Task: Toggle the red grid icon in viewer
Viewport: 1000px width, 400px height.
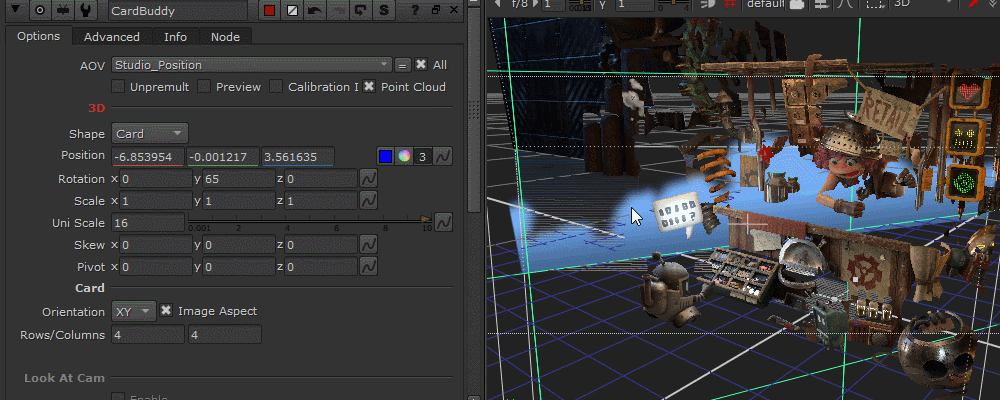Action: point(732,3)
